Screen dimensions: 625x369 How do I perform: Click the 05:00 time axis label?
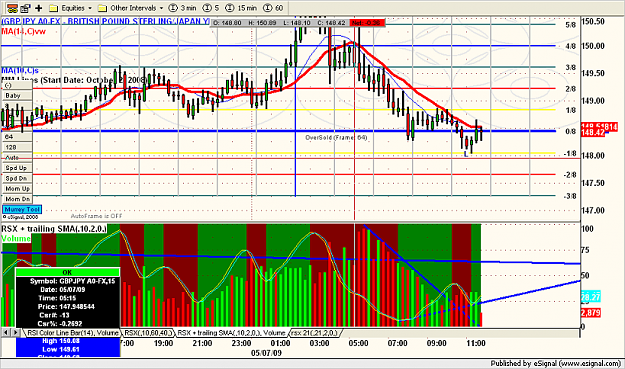coord(358,343)
